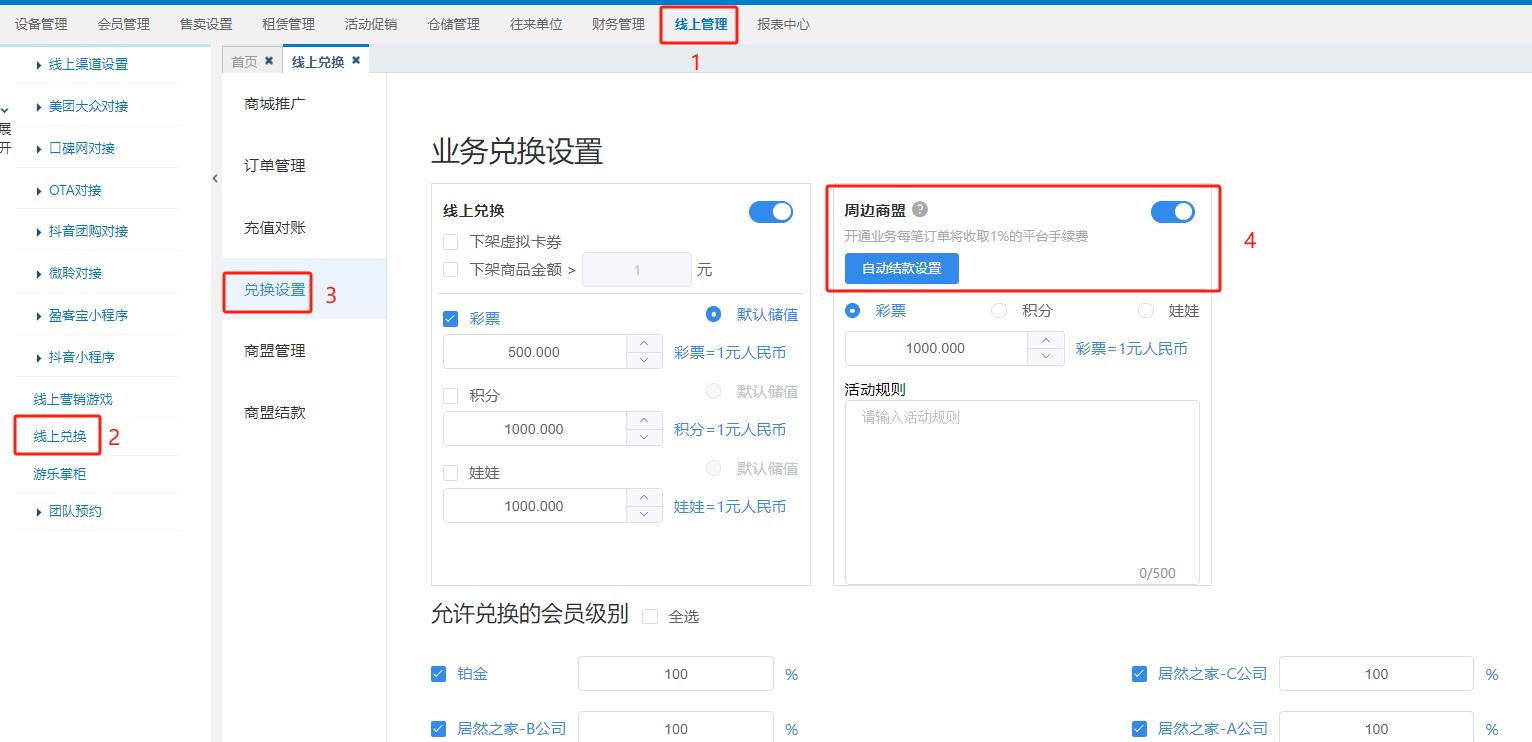
Task: Open the 会员管理 top menu
Action: (x=124, y=24)
